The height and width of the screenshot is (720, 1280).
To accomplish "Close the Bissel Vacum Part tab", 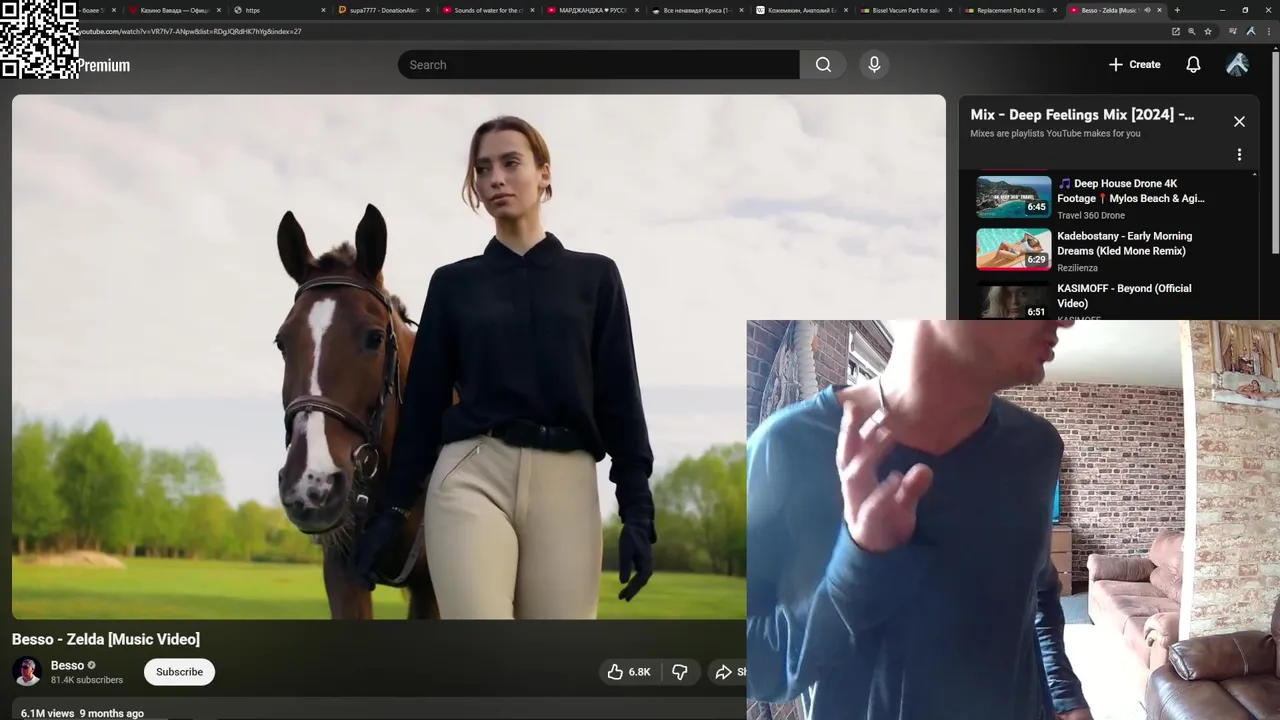I will [950, 10].
